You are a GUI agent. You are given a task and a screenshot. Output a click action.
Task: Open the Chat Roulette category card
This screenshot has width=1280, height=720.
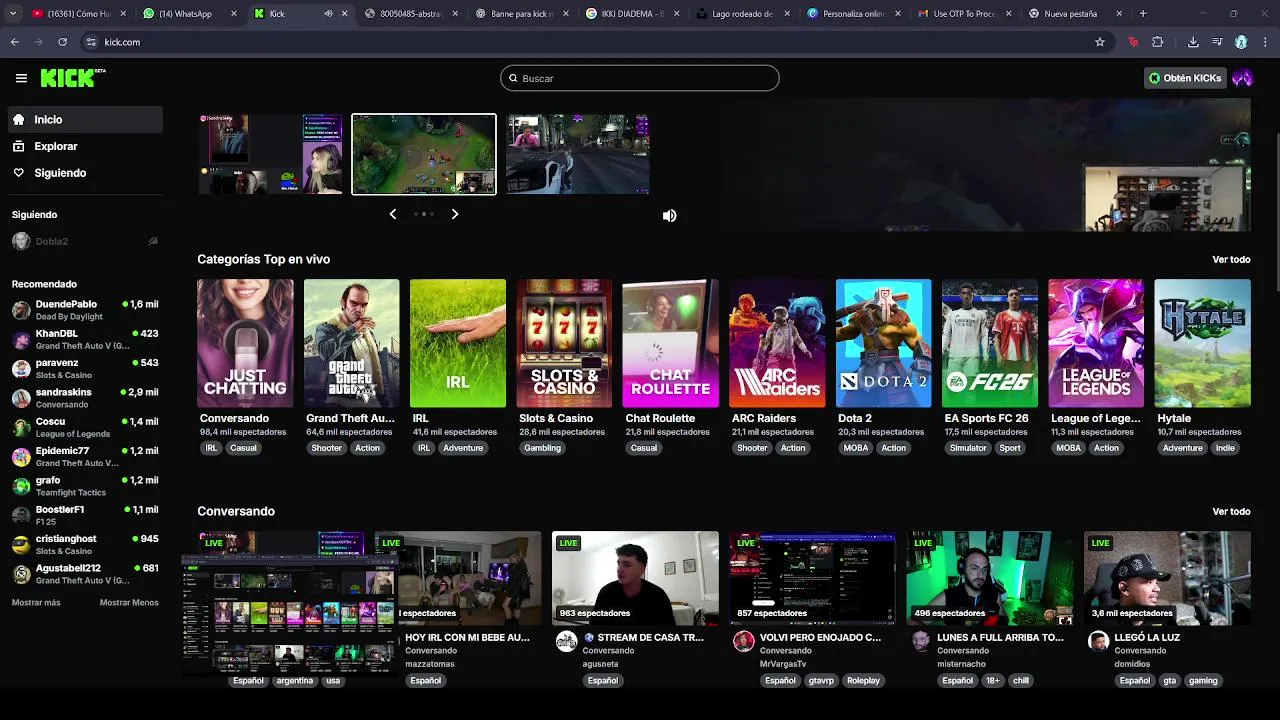click(x=670, y=343)
